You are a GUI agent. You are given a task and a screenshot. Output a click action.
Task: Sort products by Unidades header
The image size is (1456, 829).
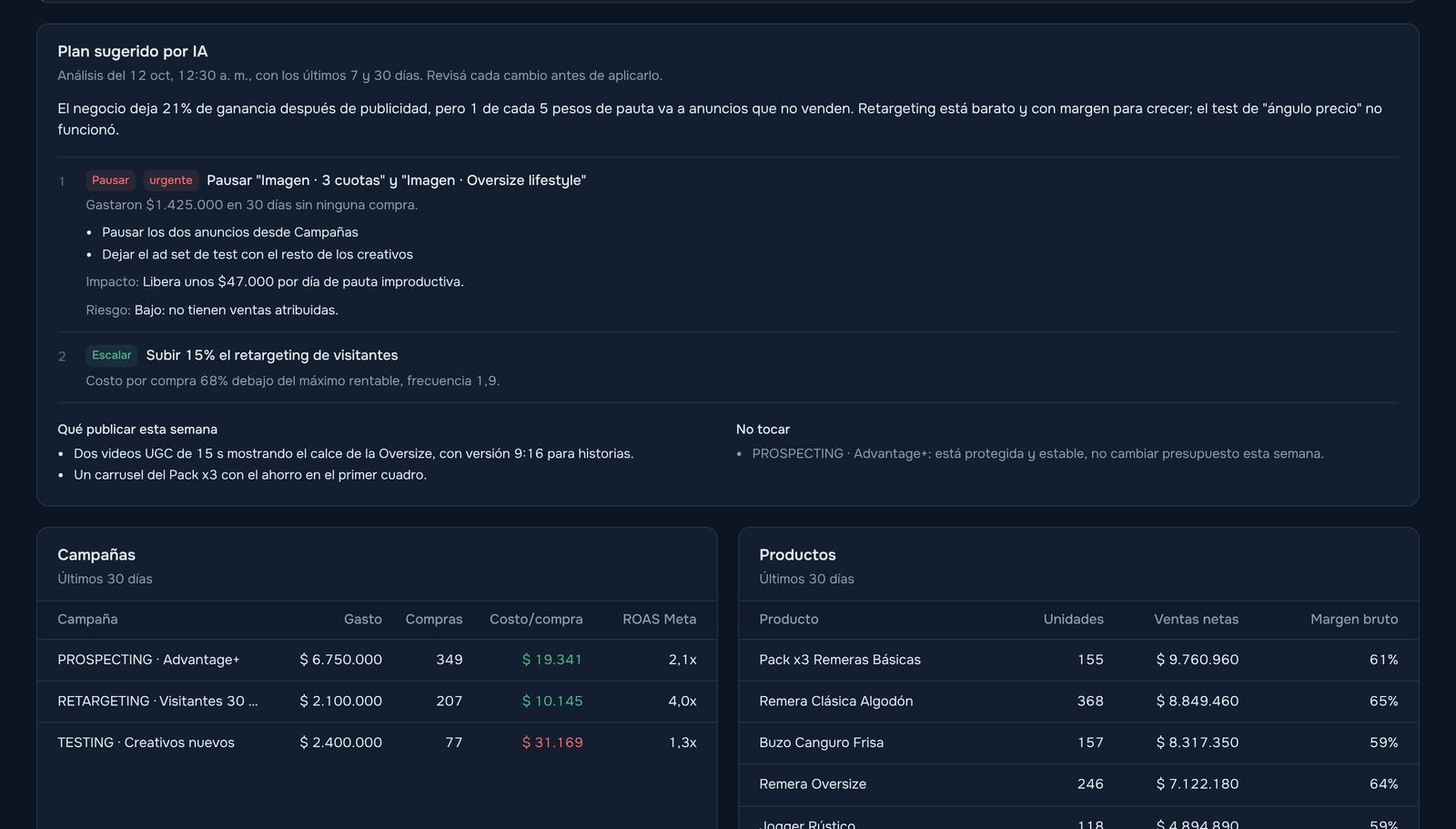tap(1074, 620)
